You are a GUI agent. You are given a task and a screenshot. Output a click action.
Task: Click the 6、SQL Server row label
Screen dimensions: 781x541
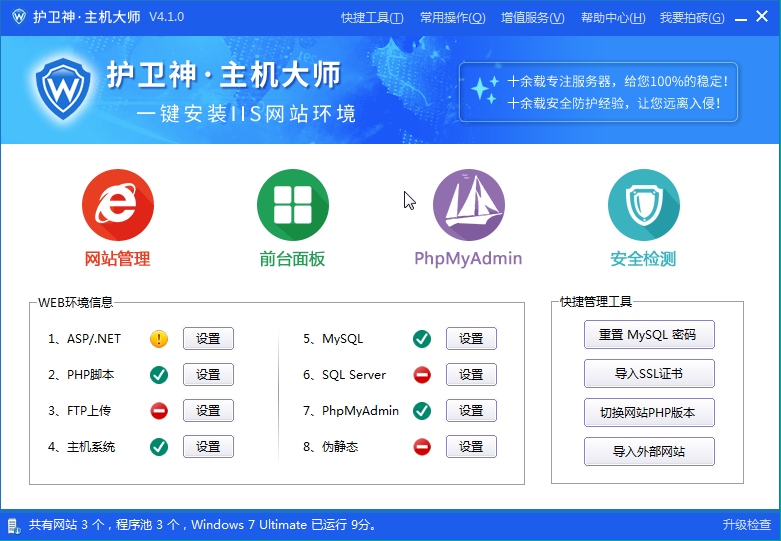pyautogui.click(x=345, y=375)
